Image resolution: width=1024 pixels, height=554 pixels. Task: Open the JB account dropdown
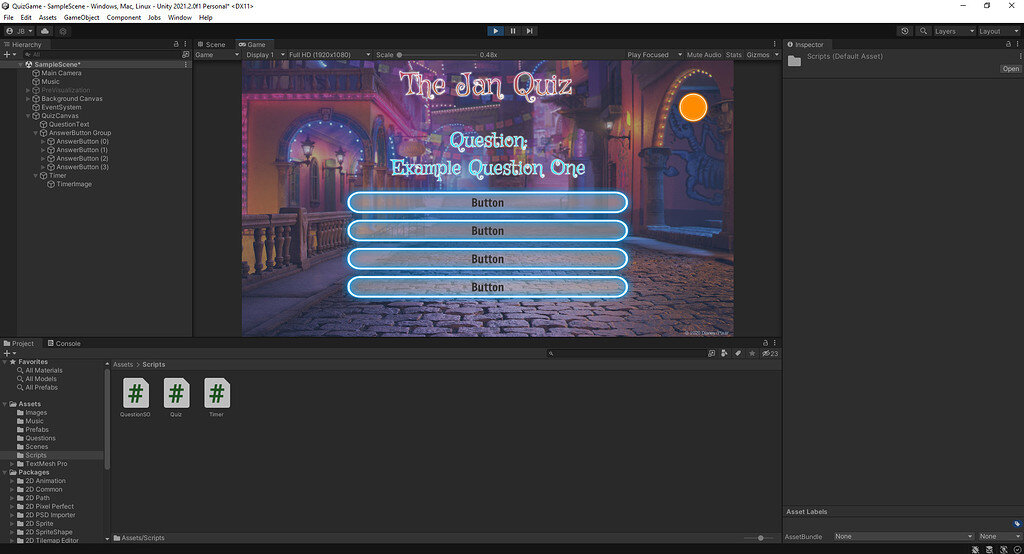click(x=19, y=31)
